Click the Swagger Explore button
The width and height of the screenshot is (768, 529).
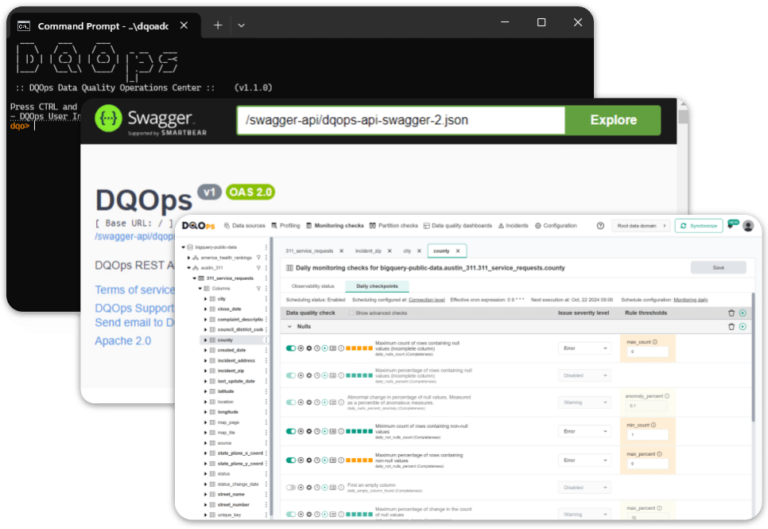613,120
